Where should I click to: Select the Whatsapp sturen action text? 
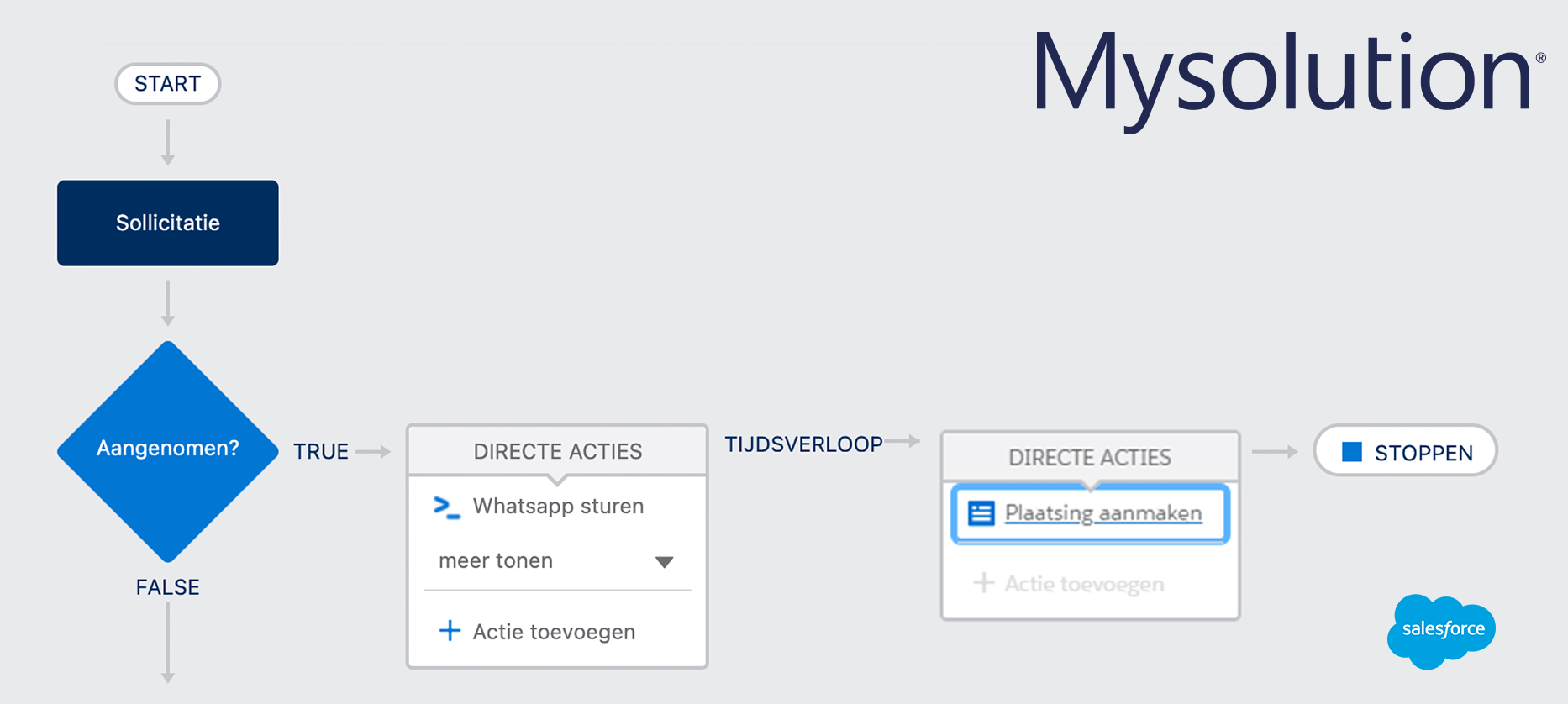coord(558,507)
